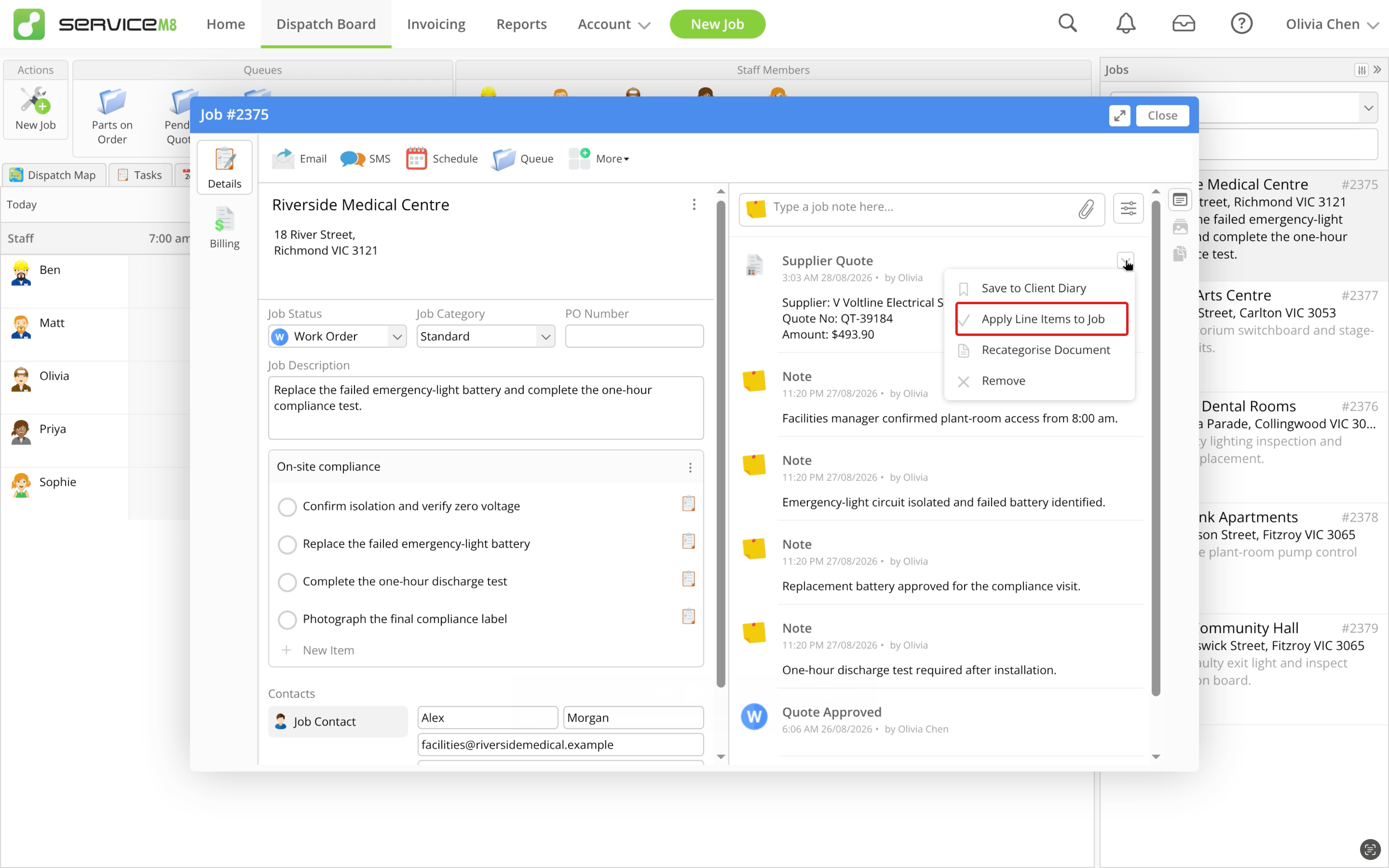Open the Olivia Chen user menu
1389x868 pixels.
(x=1332, y=24)
